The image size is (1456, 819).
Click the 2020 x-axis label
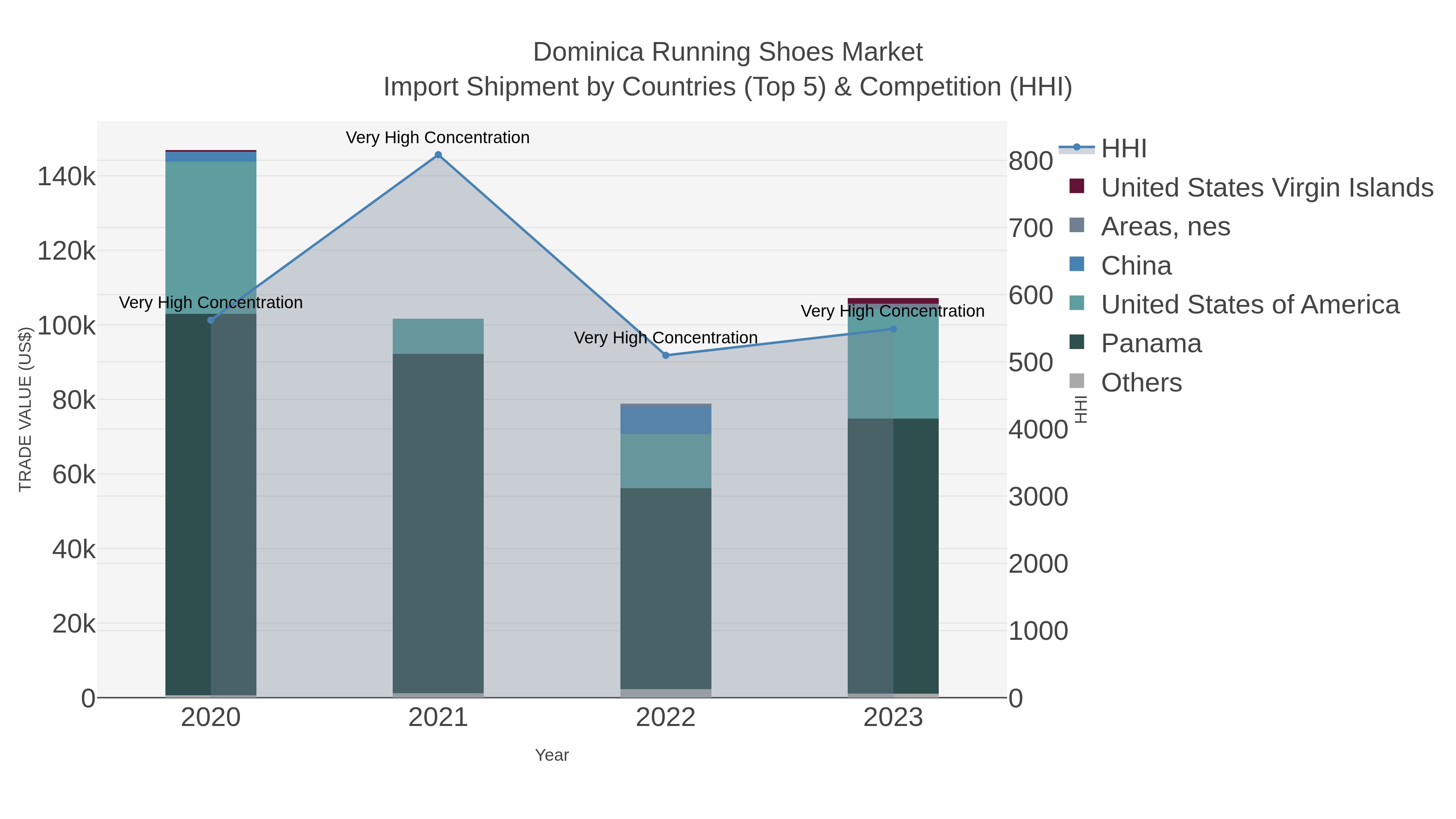coord(211,718)
